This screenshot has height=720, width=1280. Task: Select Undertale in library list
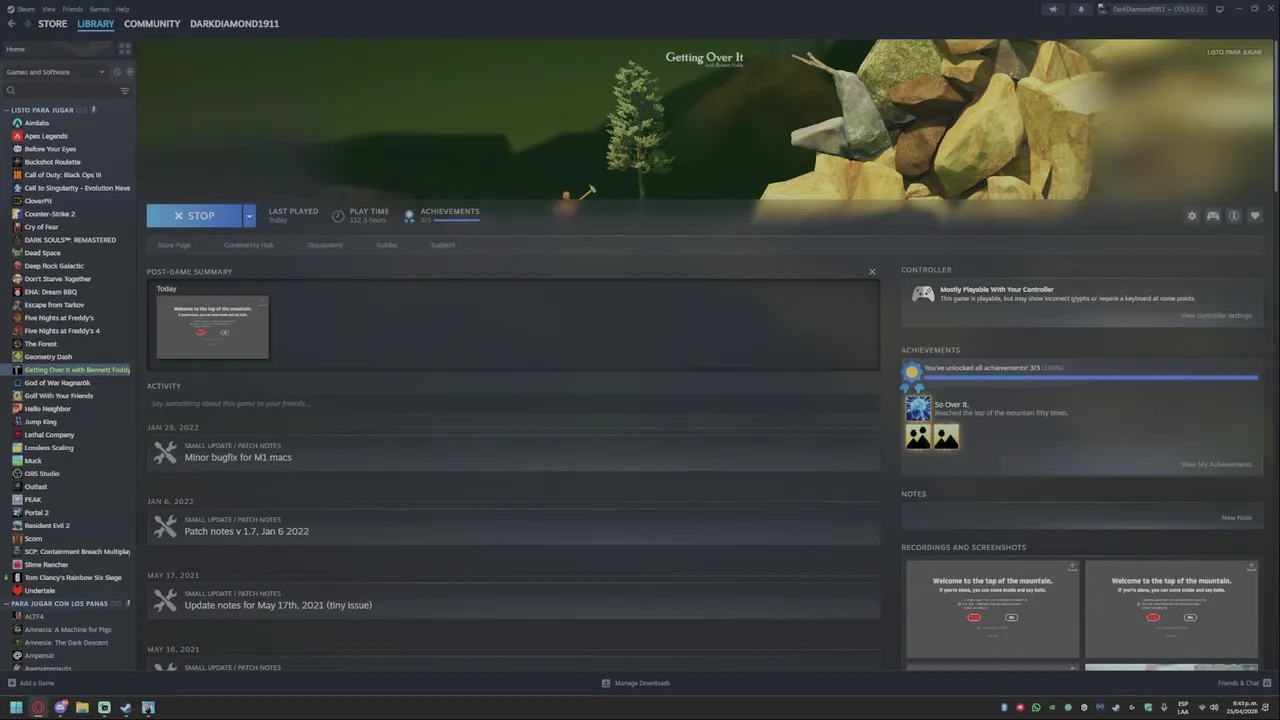tap(40, 591)
